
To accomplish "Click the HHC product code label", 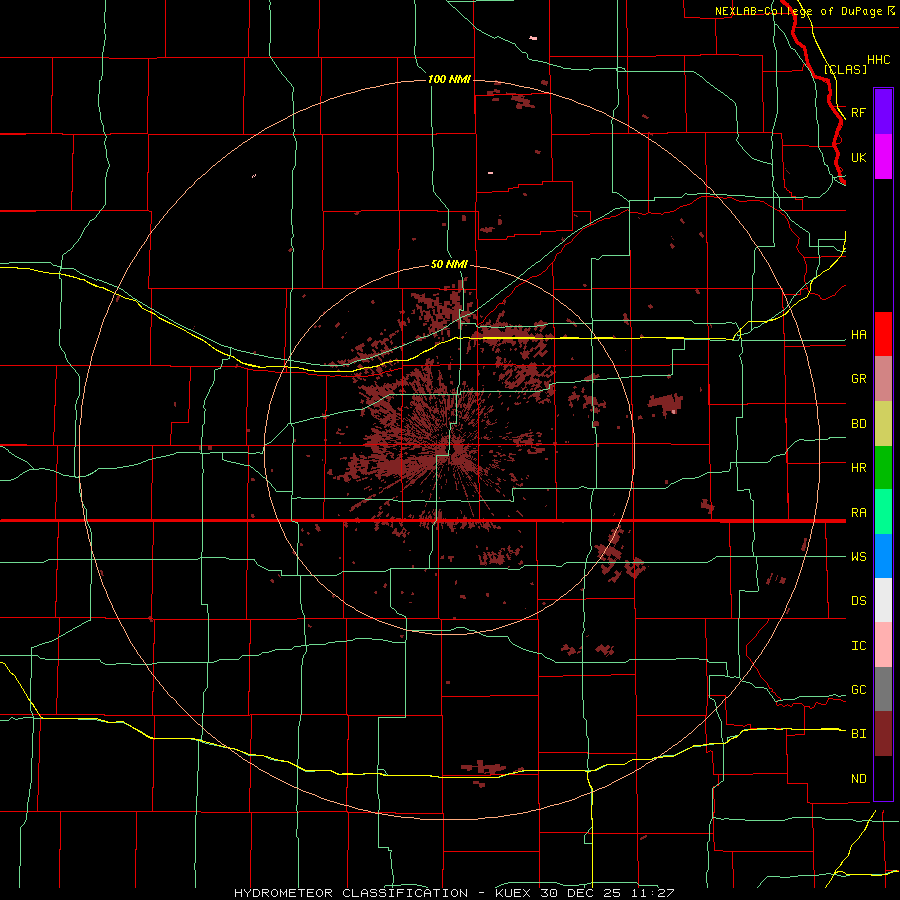I will pos(879,60).
